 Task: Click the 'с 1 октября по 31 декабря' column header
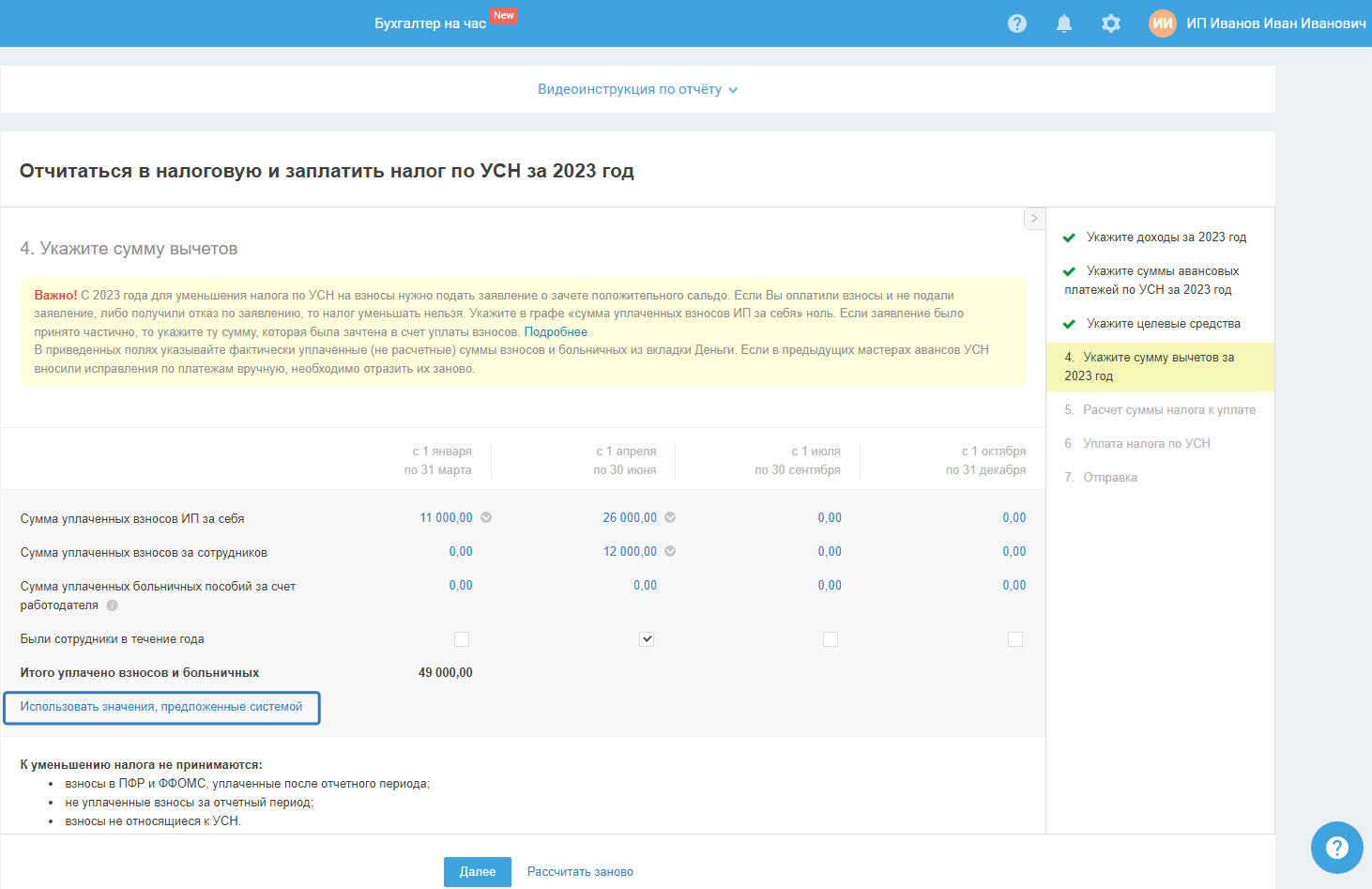(x=986, y=461)
